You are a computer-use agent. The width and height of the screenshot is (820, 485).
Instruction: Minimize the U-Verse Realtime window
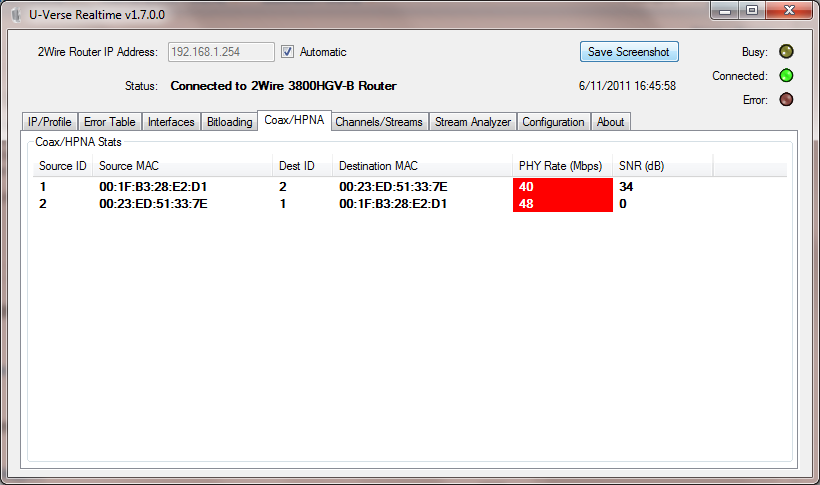pyautogui.click(x=725, y=10)
